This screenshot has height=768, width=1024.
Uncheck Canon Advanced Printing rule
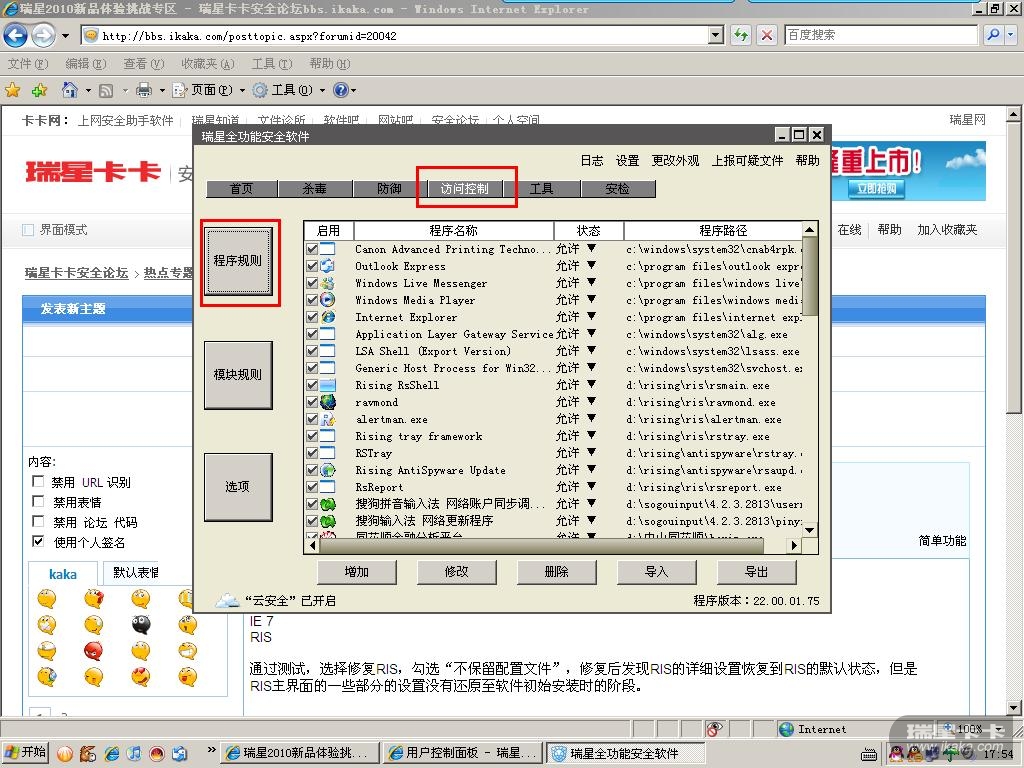click(312, 249)
